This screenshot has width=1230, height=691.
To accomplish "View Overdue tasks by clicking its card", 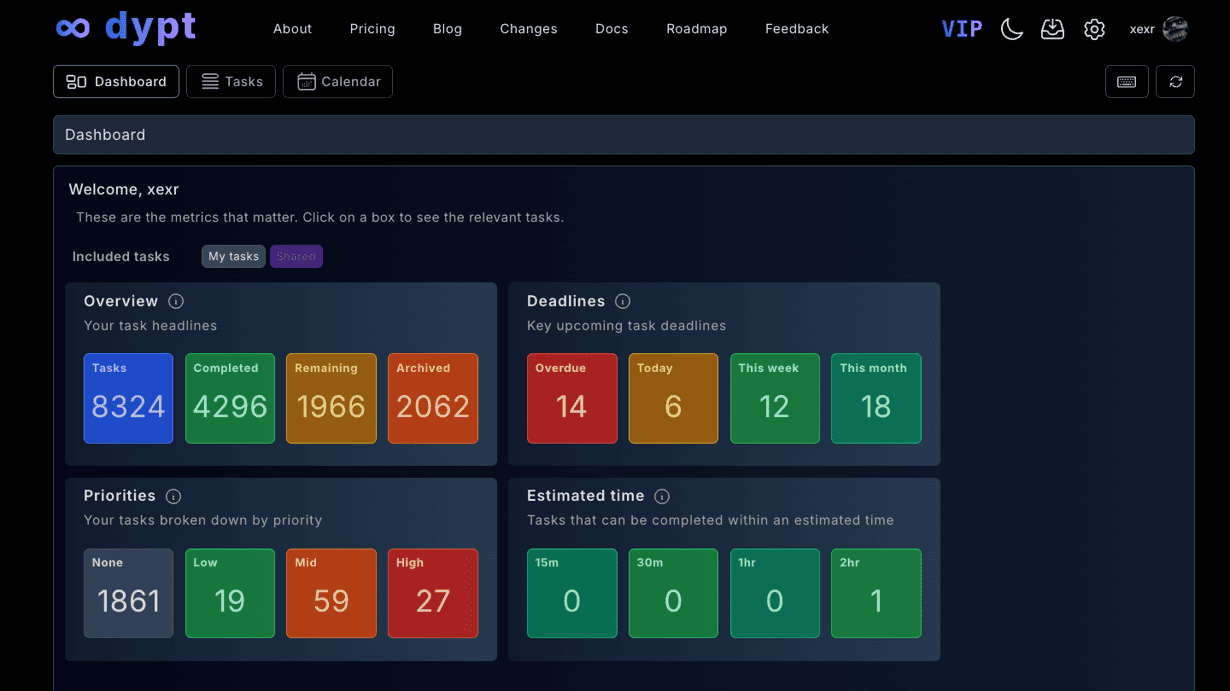I will 572,398.
